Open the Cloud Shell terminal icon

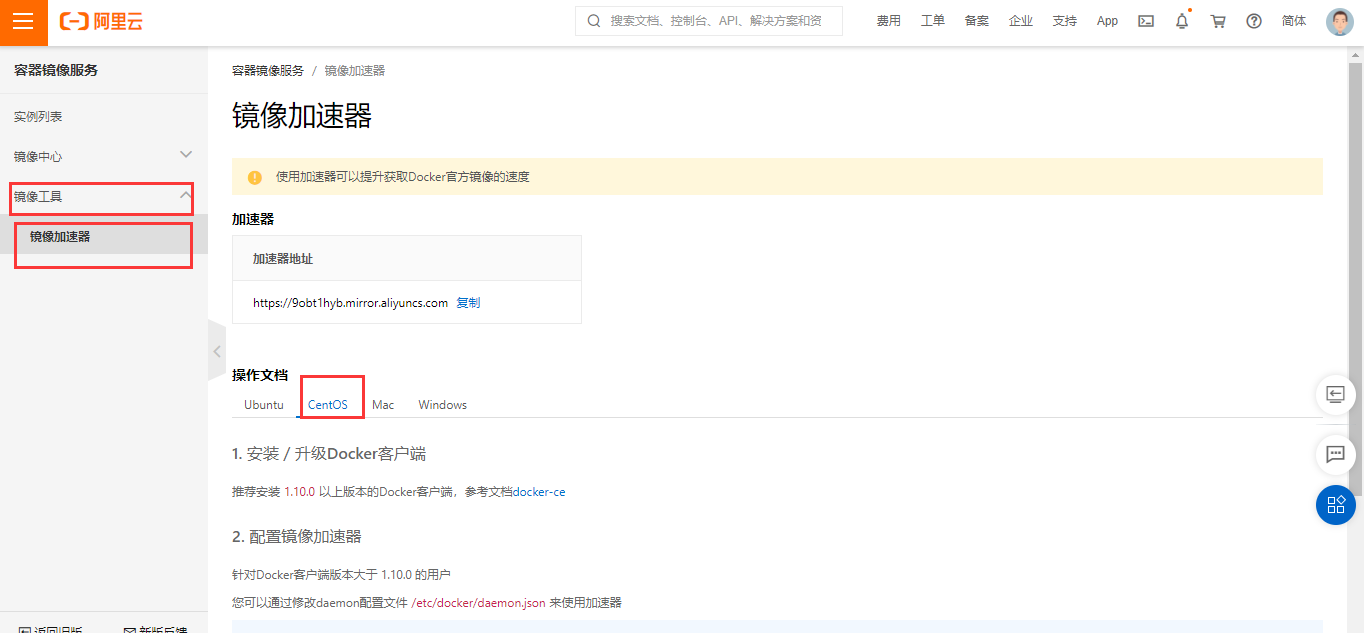1146,21
